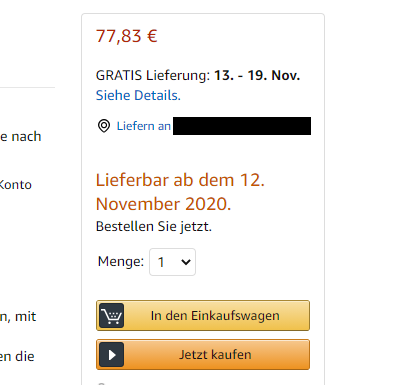
Task: Click the 77,83 € price
Action: click(127, 36)
